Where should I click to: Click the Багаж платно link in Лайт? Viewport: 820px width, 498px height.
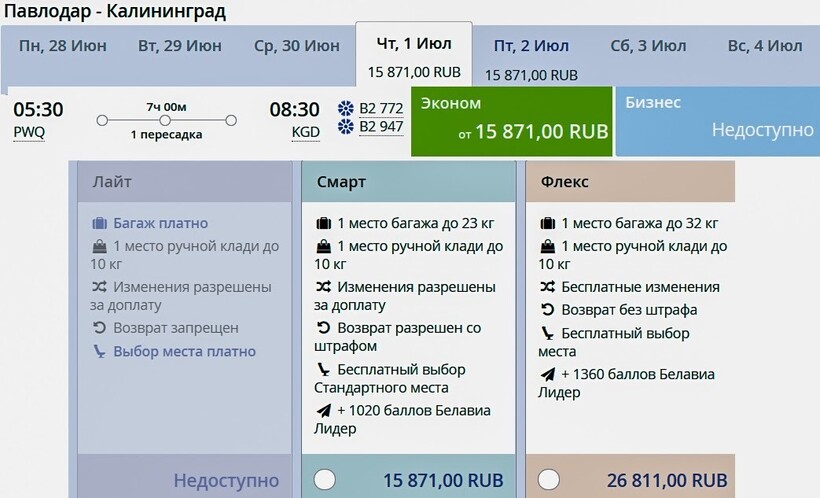click(x=161, y=223)
